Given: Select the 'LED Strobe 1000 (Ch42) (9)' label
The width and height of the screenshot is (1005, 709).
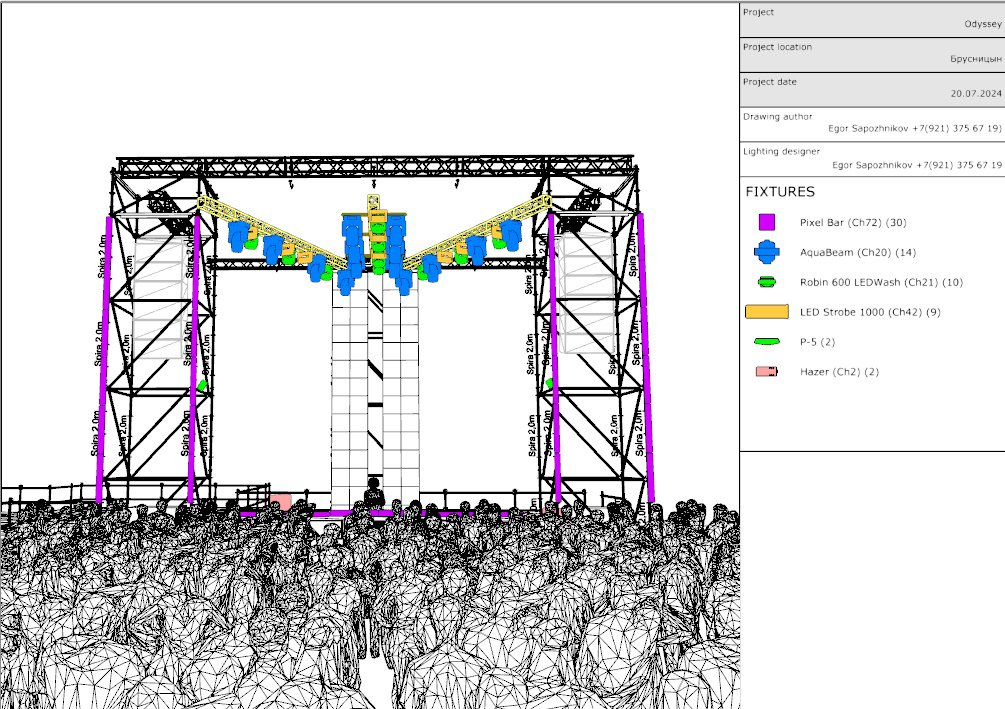Looking at the screenshot, I should (x=870, y=312).
